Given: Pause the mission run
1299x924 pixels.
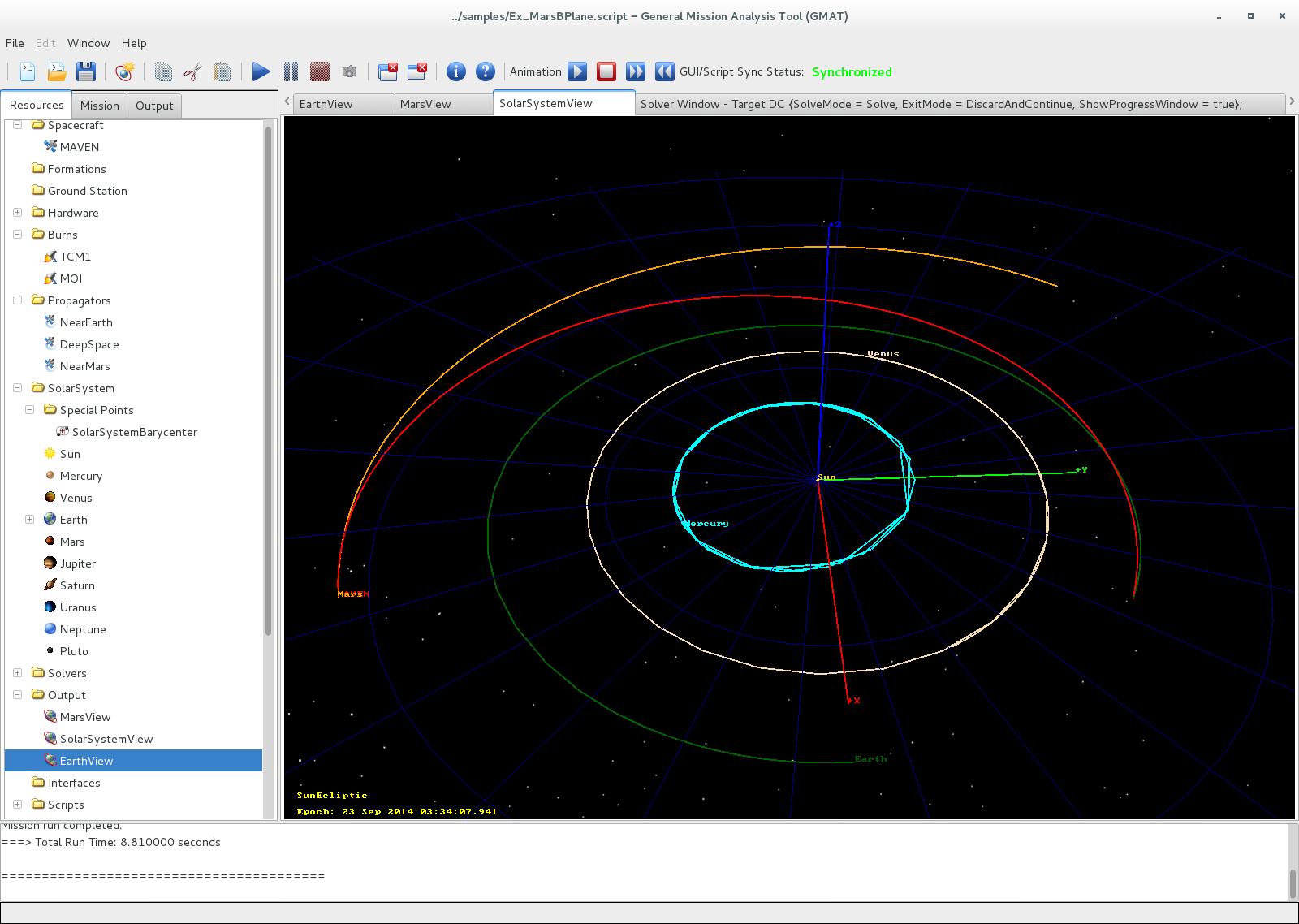Looking at the screenshot, I should [291, 71].
